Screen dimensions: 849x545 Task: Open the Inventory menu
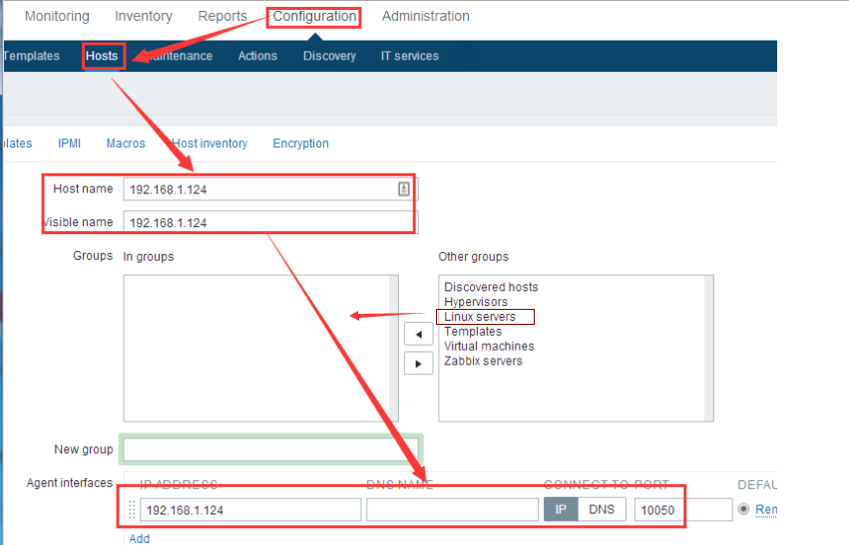click(143, 16)
